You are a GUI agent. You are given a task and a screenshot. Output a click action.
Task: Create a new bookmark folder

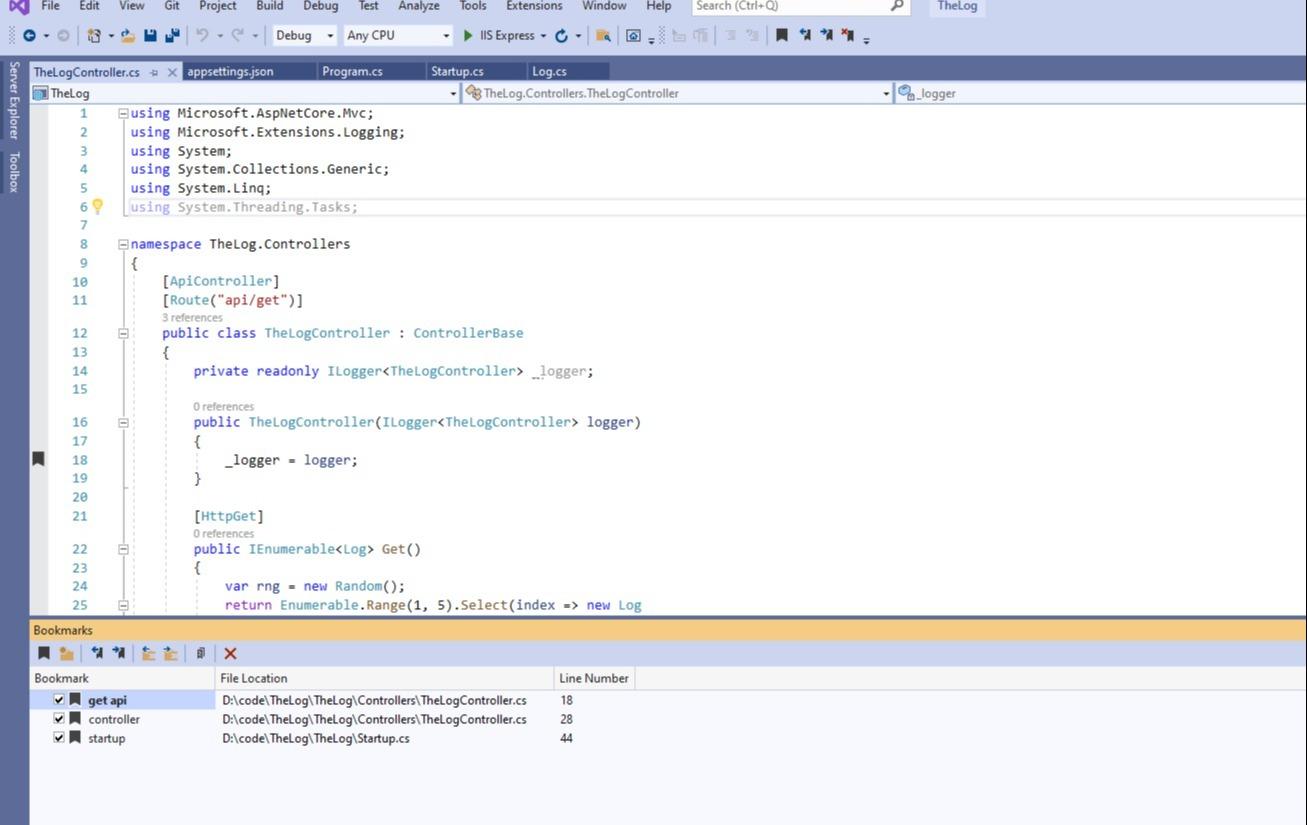66,653
